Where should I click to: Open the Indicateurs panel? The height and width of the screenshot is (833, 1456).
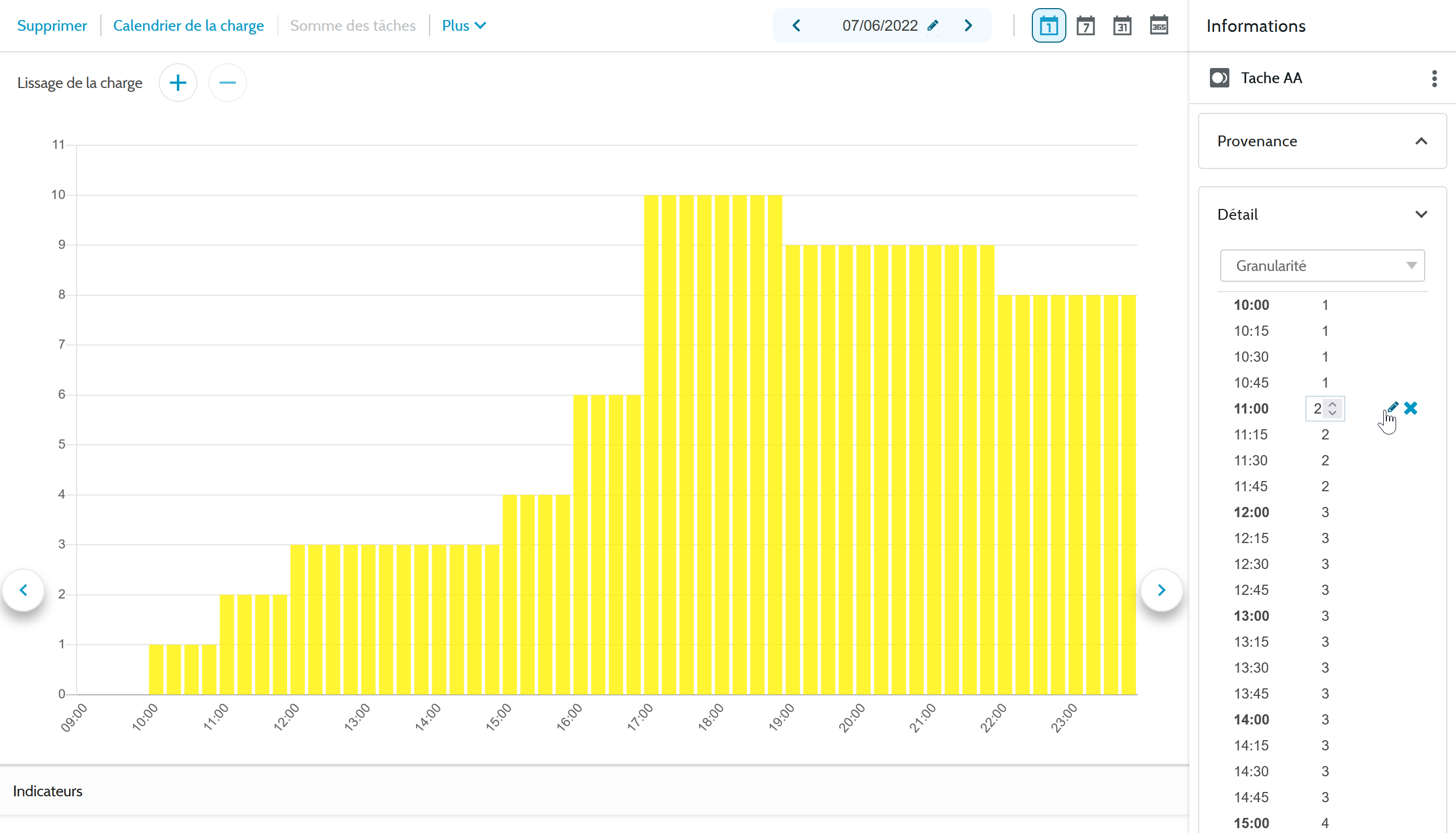coord(595,791)
